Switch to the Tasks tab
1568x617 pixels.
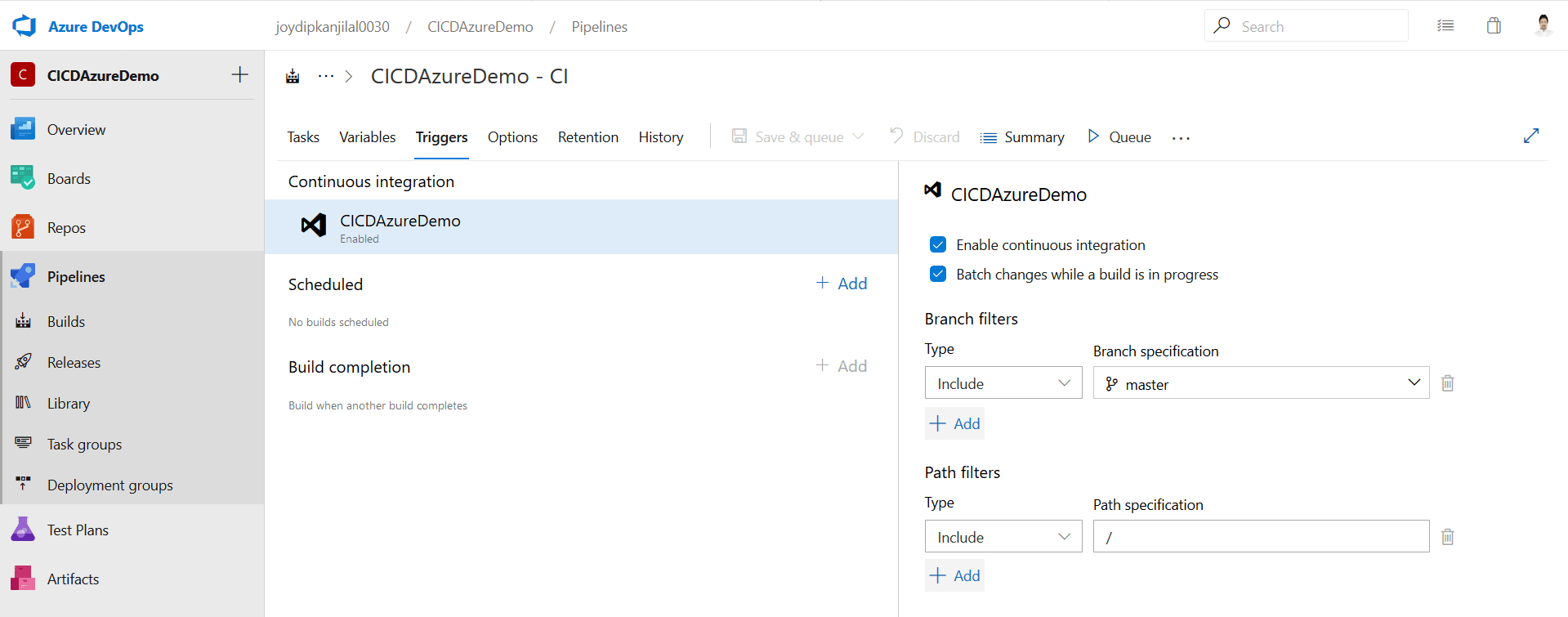click(303, 137)
